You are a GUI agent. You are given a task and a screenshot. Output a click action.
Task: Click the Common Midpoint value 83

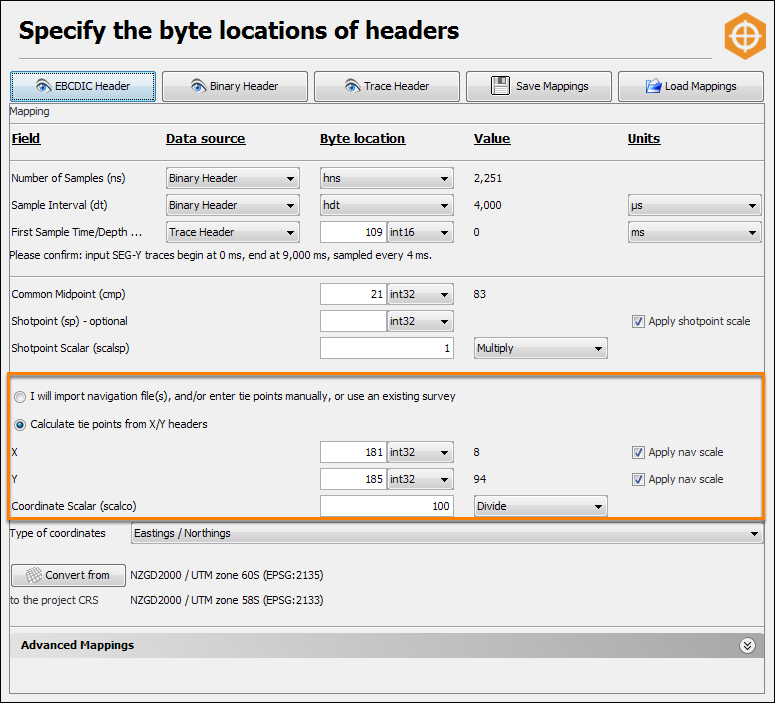[479, 294]
